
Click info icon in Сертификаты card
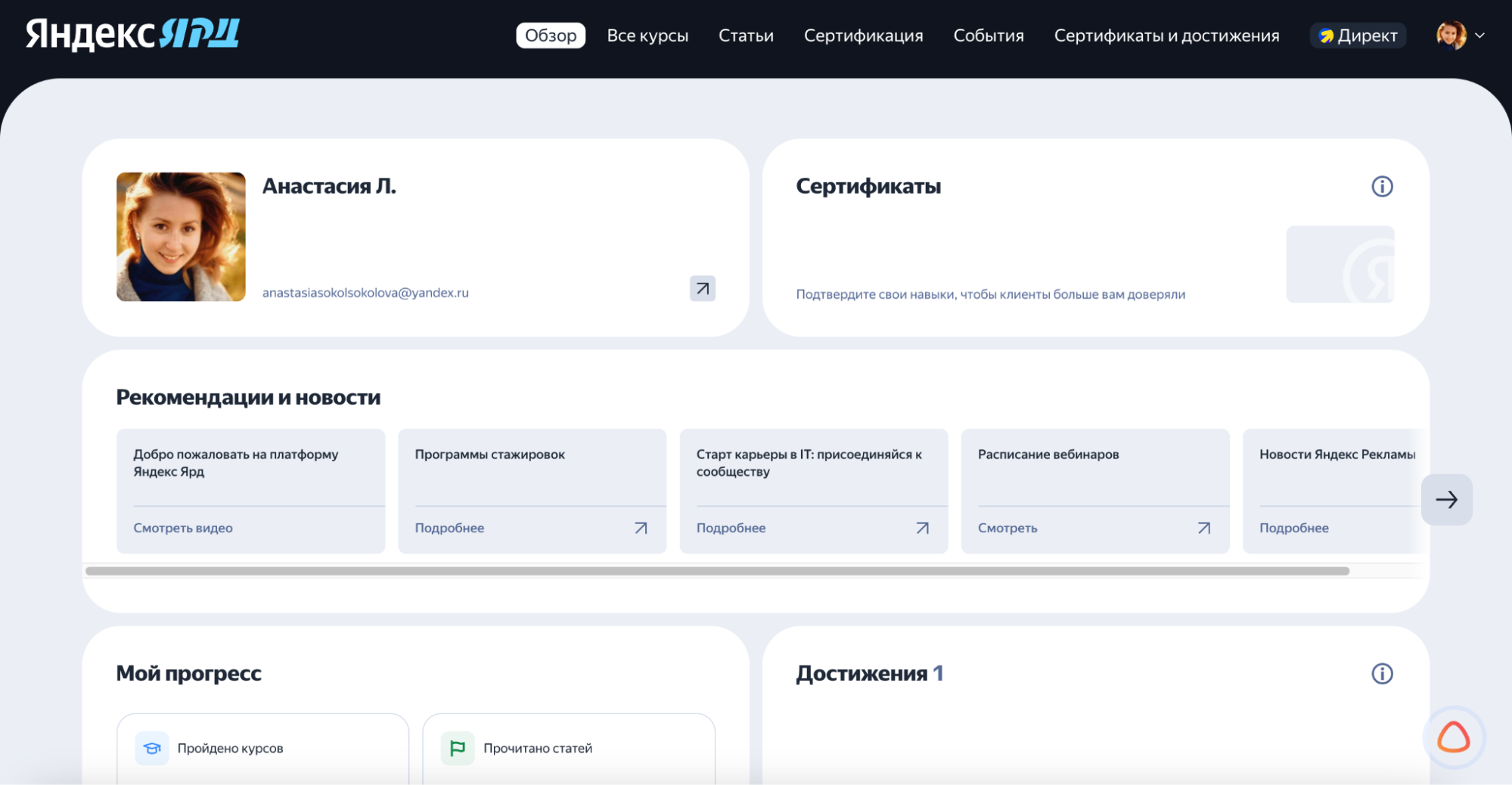1381,187
